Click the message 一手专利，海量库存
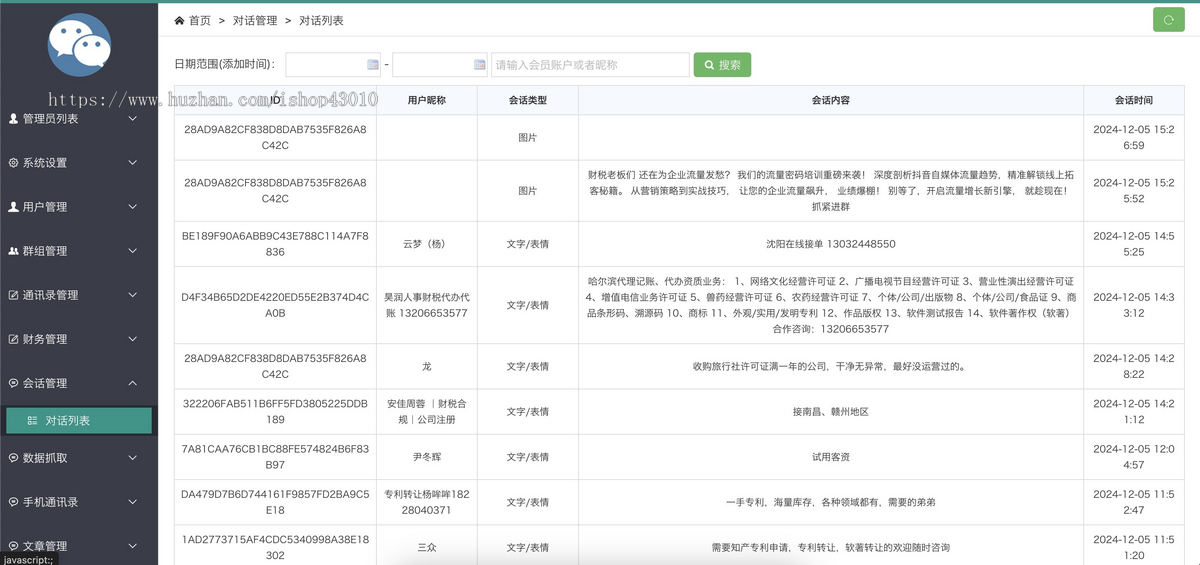This screenshot has width=1200, height=565. tap(831, 502)
